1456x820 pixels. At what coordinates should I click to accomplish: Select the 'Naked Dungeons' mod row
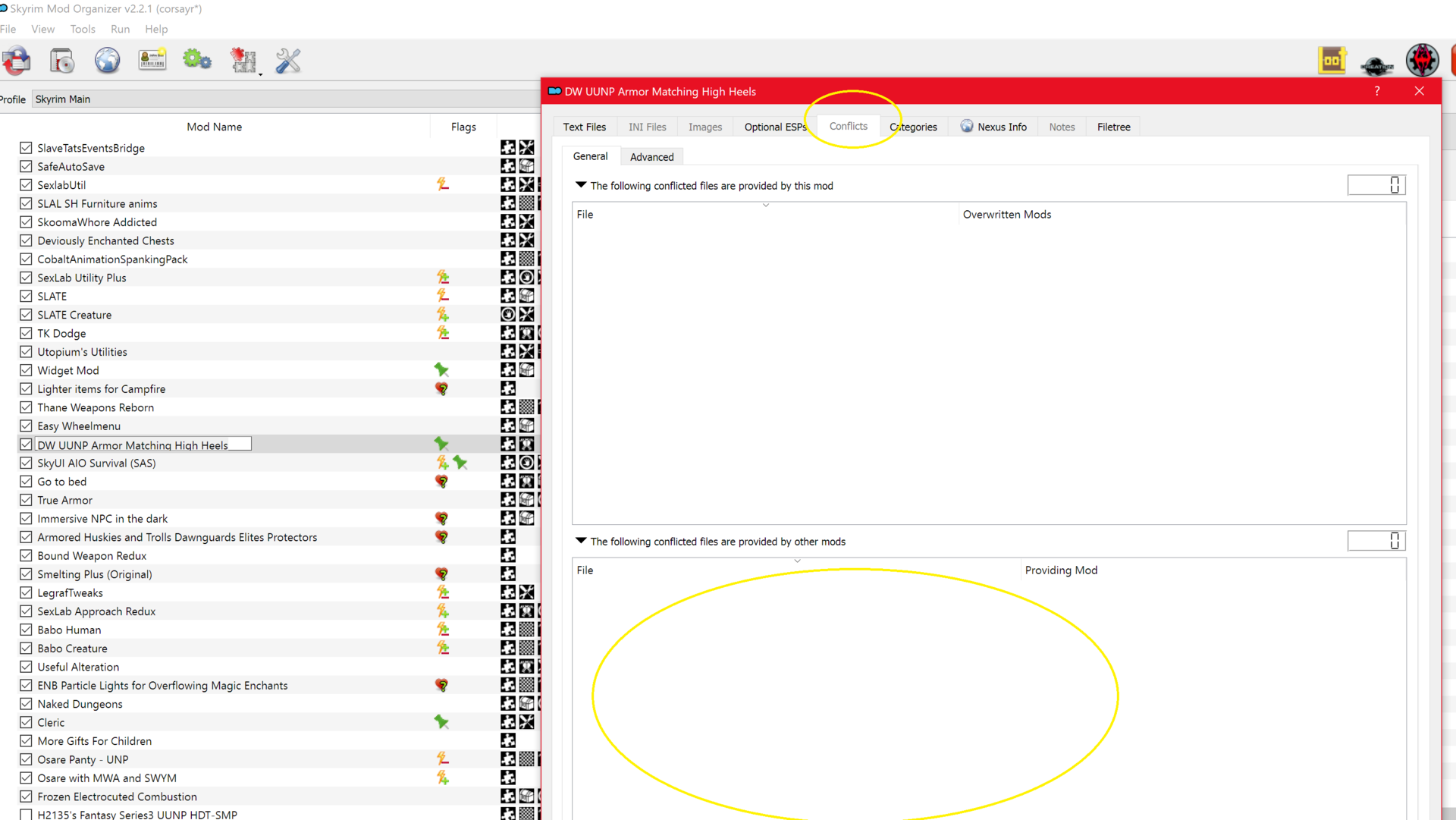(x=80, y=704)
